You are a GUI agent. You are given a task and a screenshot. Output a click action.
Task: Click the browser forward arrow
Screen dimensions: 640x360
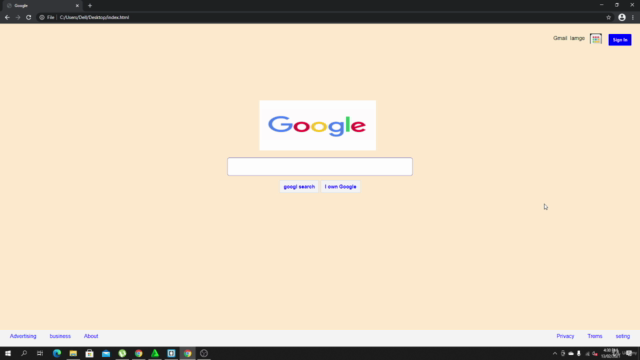(18, 17)
